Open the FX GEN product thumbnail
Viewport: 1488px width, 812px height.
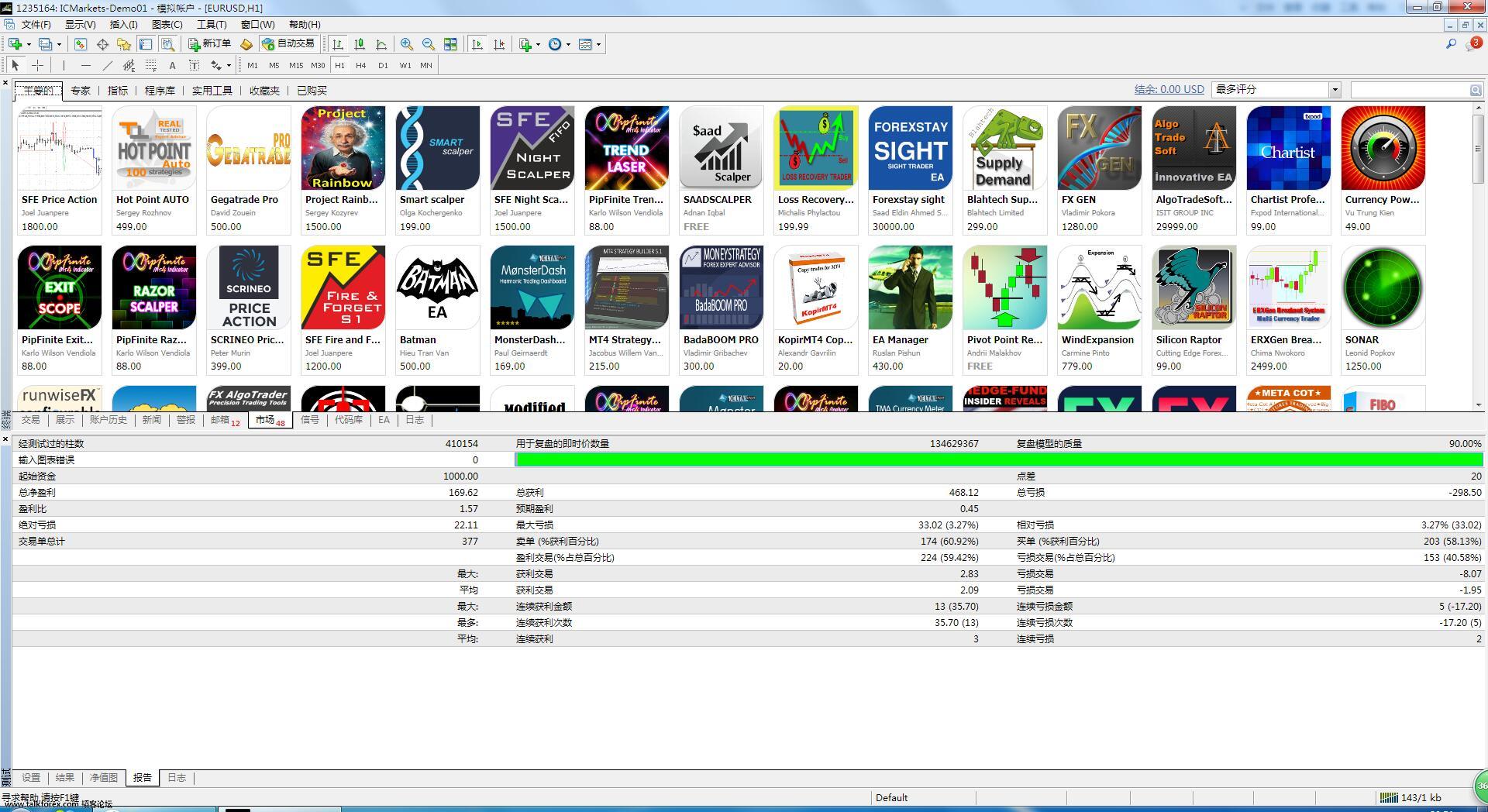(x=1099, y=148)
